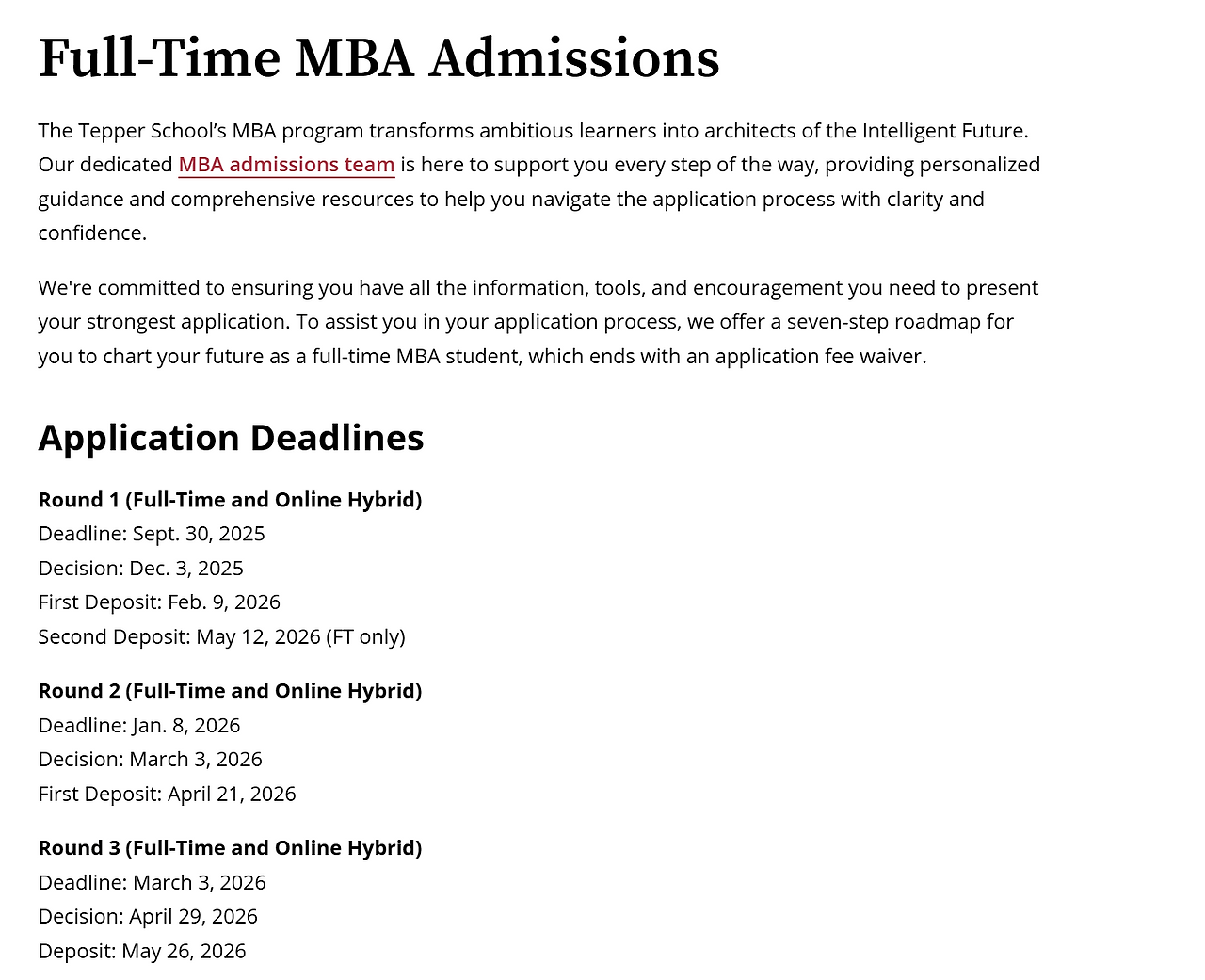
Task: Click the Decision: April 29, 2026 line
Action: 148,917
